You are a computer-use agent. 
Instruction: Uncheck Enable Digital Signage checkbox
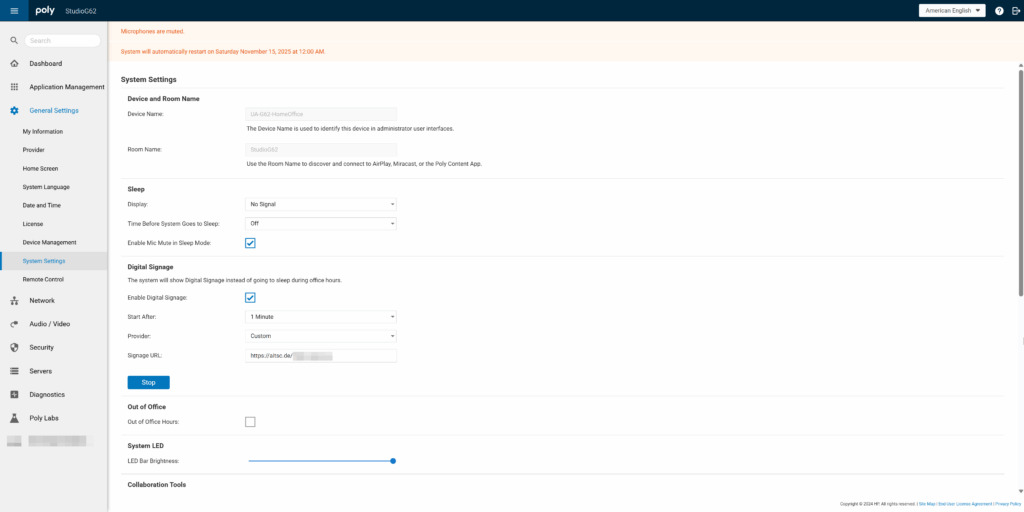[x=250, y=297]
